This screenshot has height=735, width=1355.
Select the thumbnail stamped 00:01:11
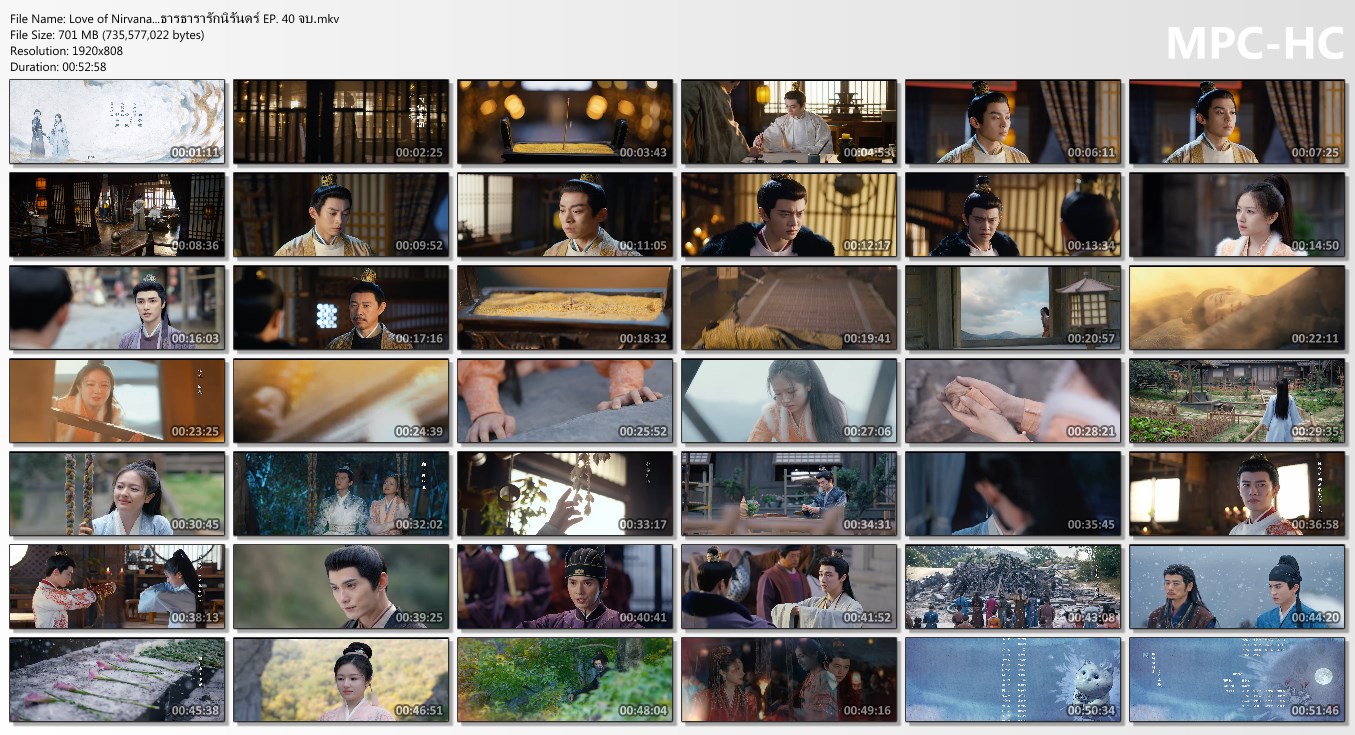coord(117,121)
